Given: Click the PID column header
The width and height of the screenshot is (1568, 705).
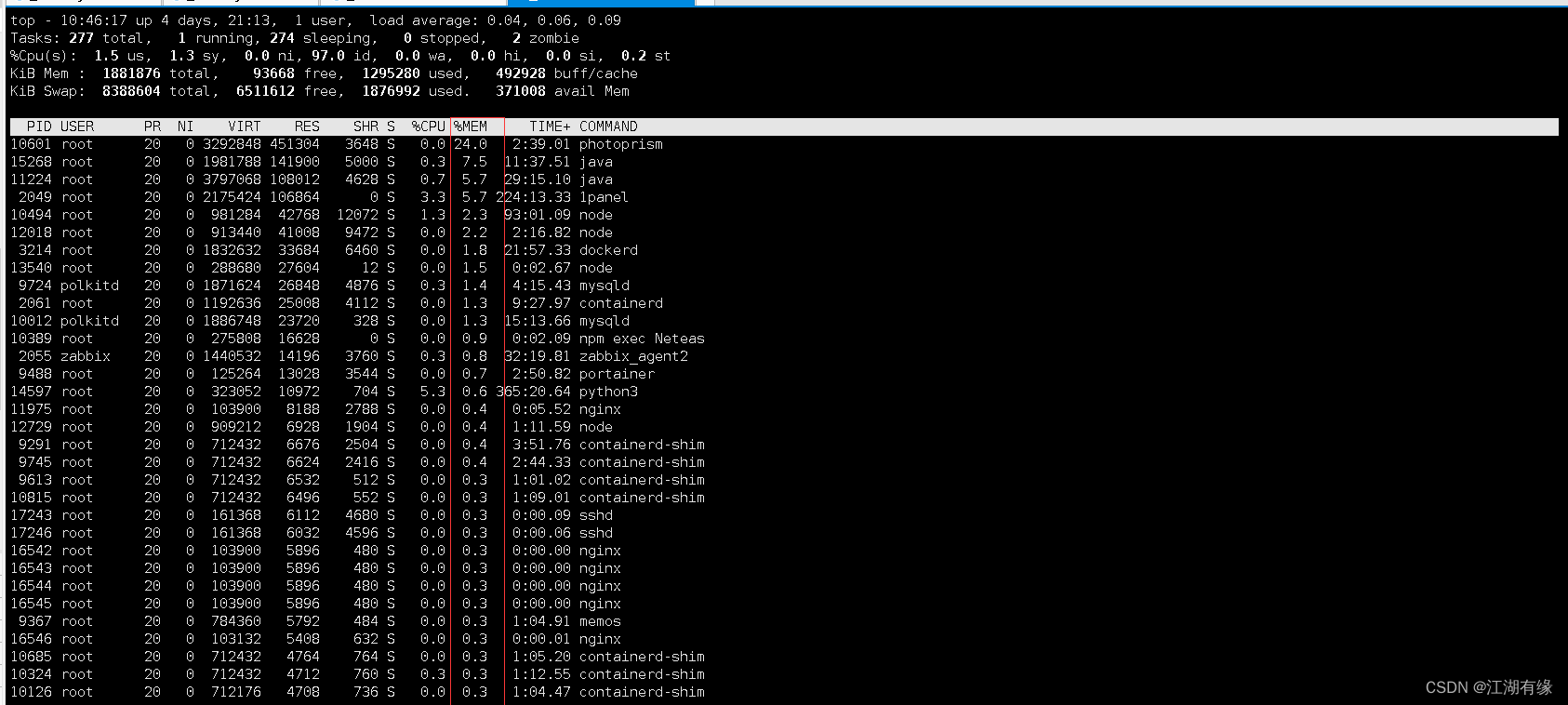Looking at the screenshot, I should click(39, 126).
